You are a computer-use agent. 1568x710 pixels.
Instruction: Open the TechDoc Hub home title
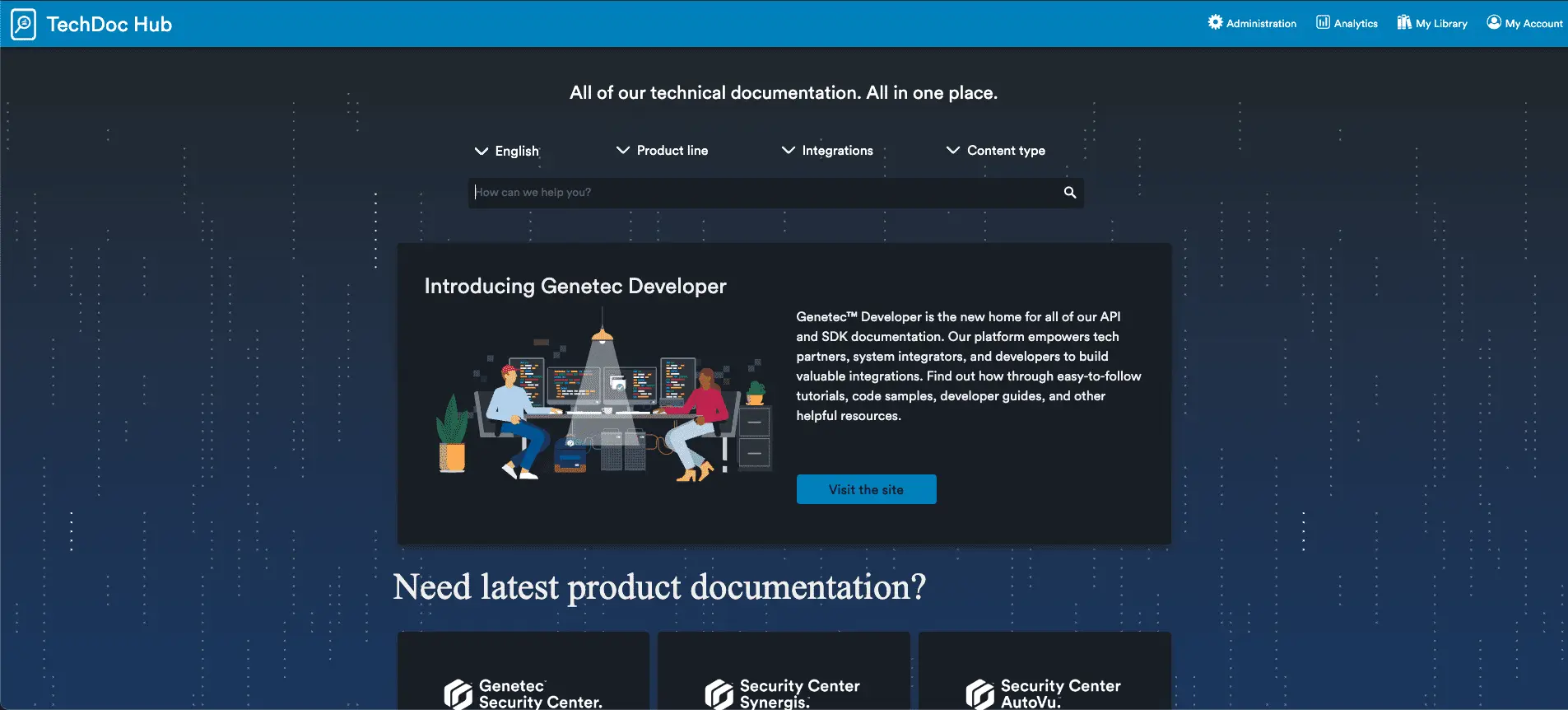(109, 24)
